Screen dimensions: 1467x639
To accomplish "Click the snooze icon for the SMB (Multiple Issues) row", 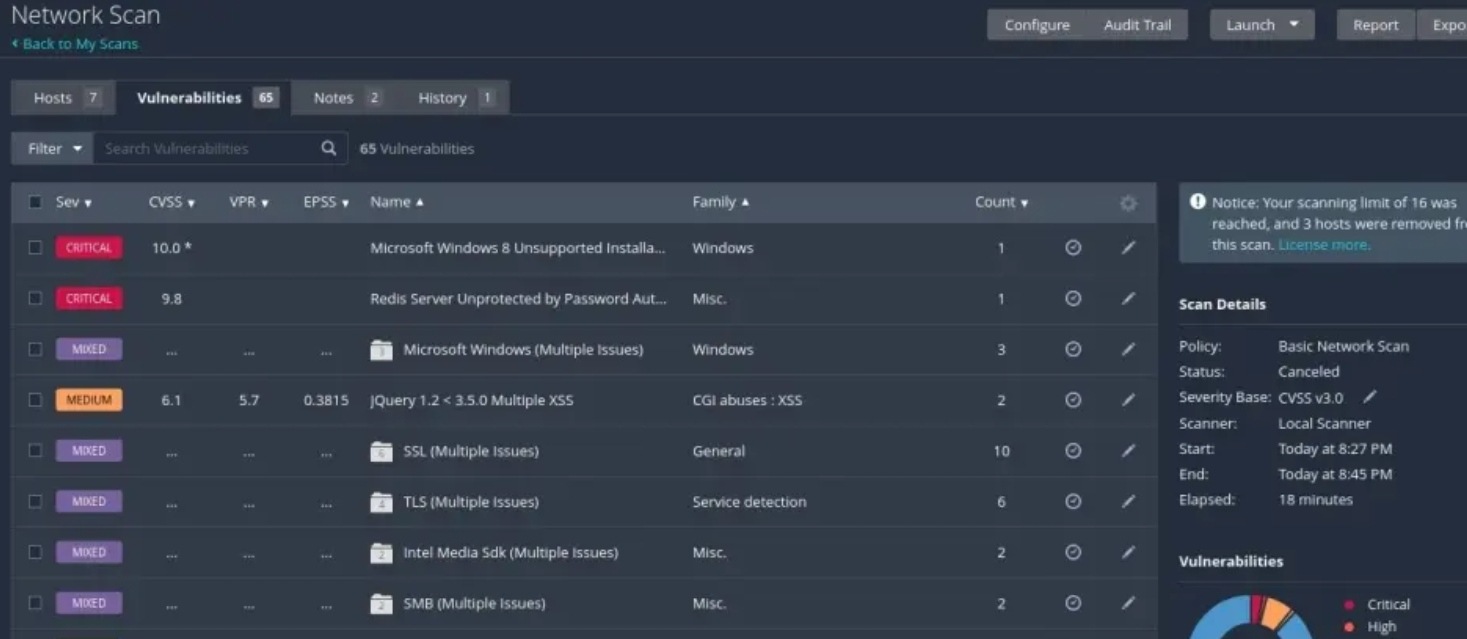I will tap(1073, 603).
